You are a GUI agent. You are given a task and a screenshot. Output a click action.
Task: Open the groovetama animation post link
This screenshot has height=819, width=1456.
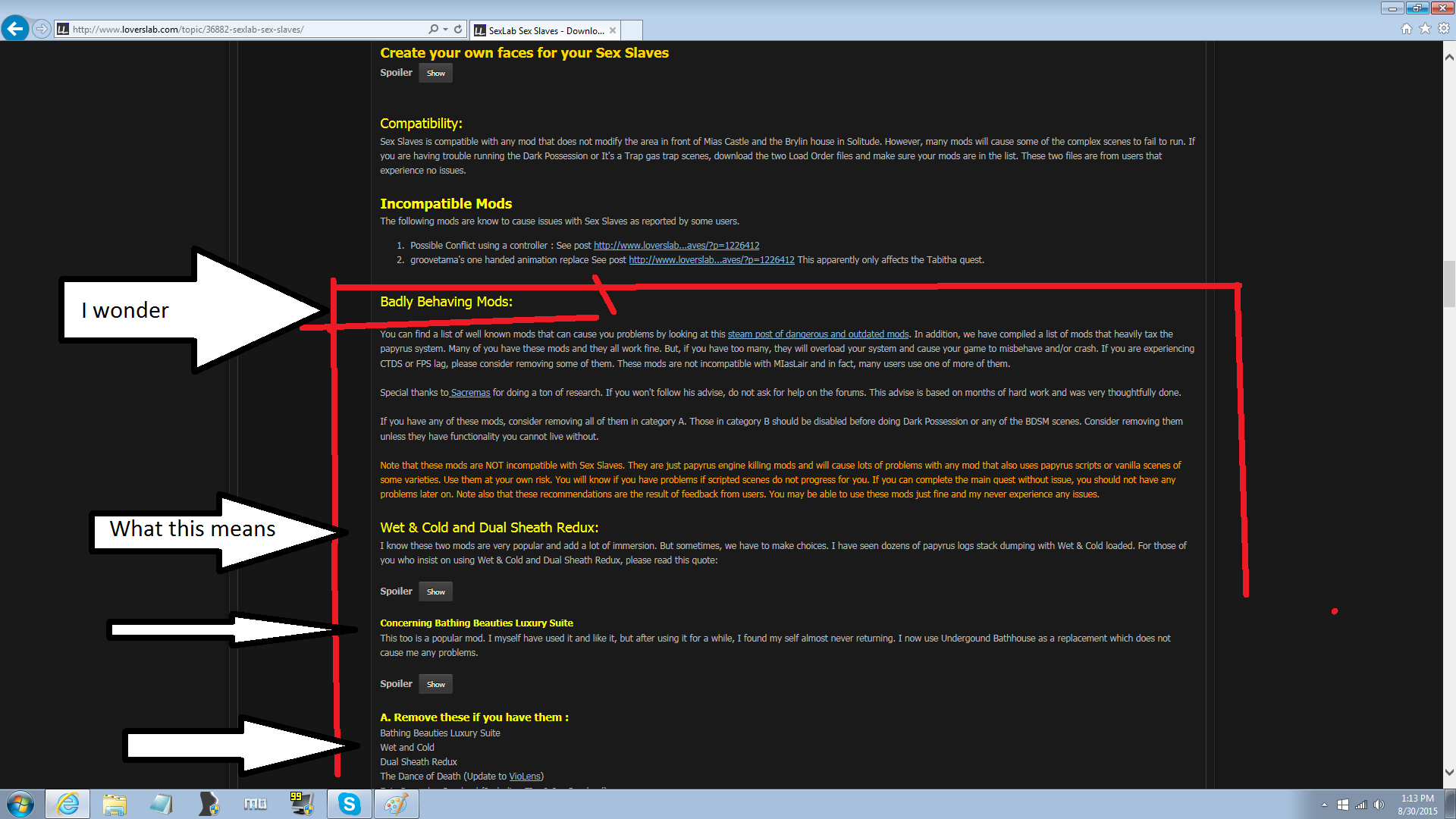click(711, 260)
